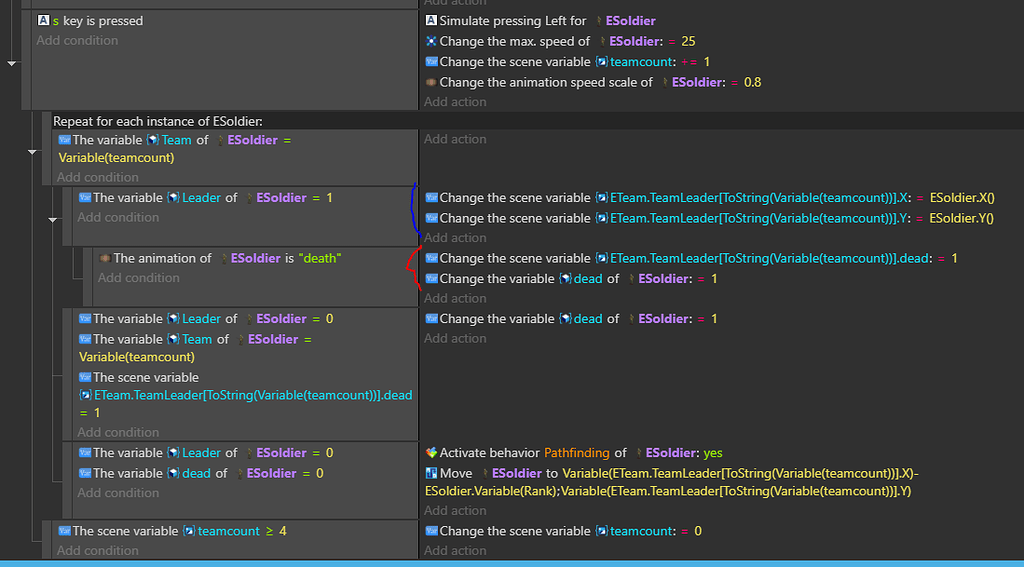Click the Activate behavior action icon
Screen dimensions: 1024x567
point(431,453)
